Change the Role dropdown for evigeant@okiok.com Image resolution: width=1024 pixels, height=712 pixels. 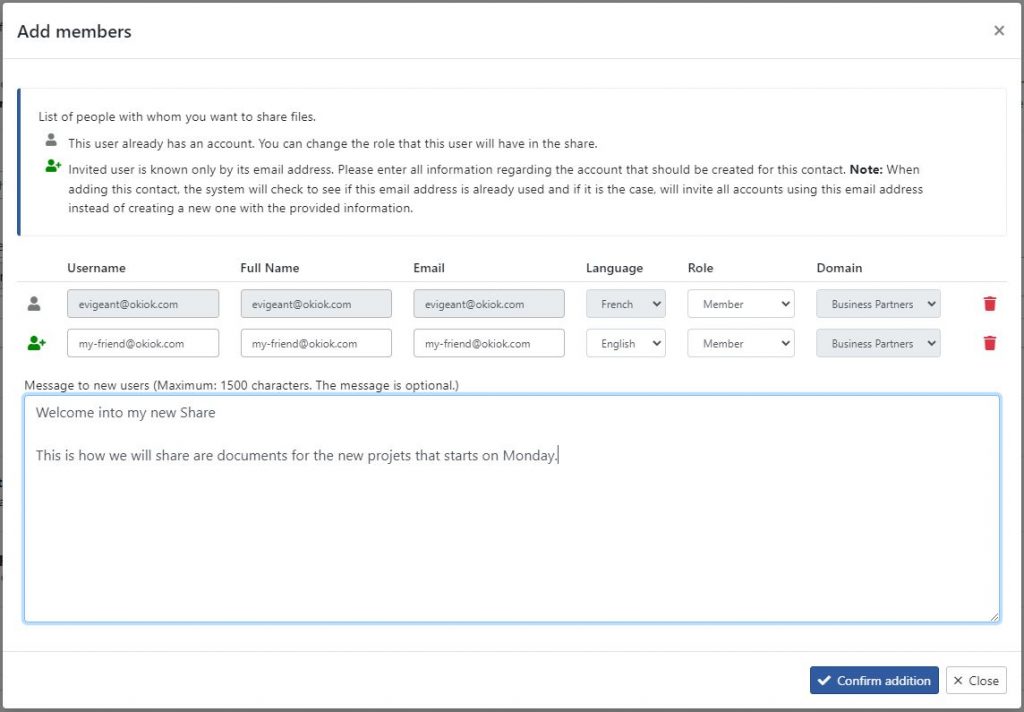(x=741, y=304)
